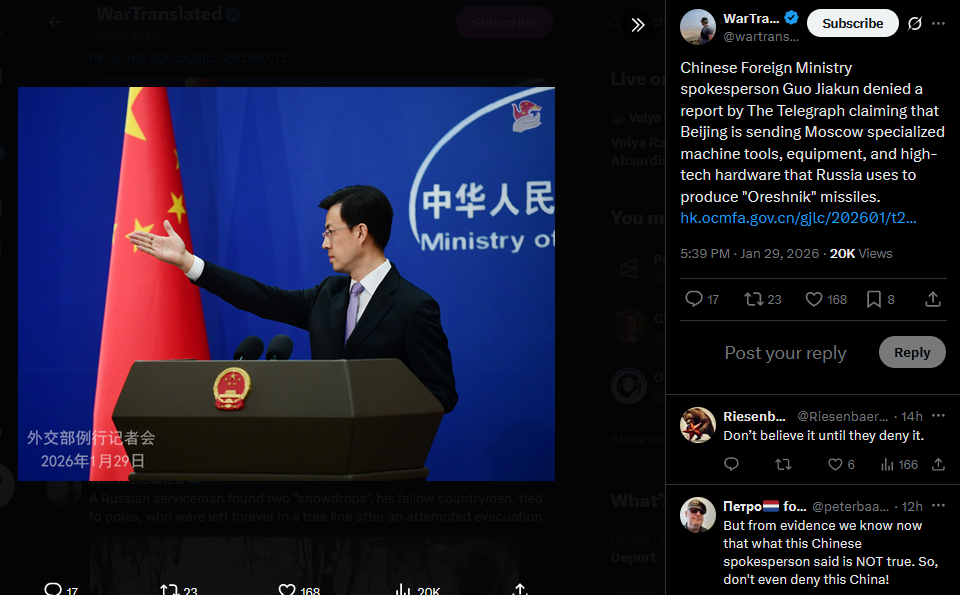
Task: Click the enlarged press conference photo
Action: tap(287, 283)
